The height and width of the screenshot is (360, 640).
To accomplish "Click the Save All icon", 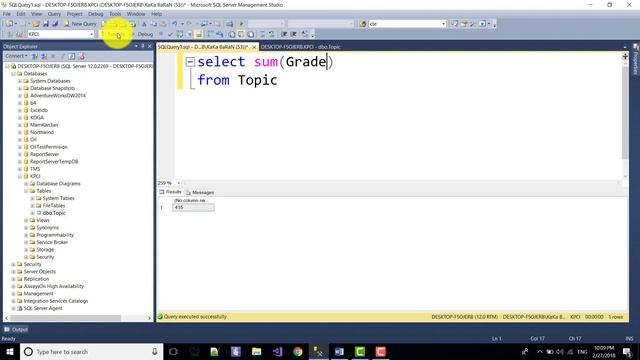I will pyautogui.click(x=55, y=24).
